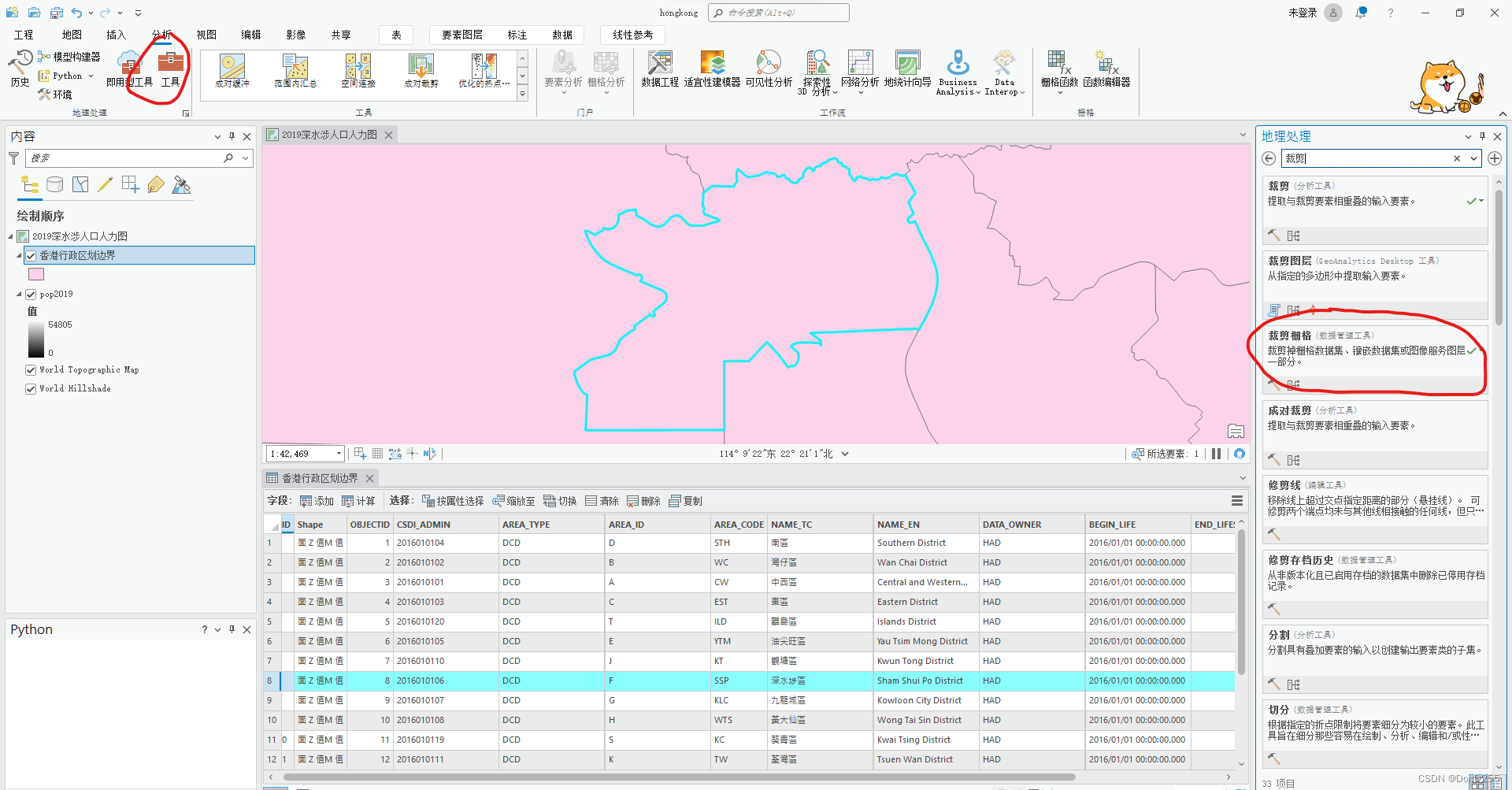
Task: Open the 要素图层 contextual tab
Action: tap(462, 35)
